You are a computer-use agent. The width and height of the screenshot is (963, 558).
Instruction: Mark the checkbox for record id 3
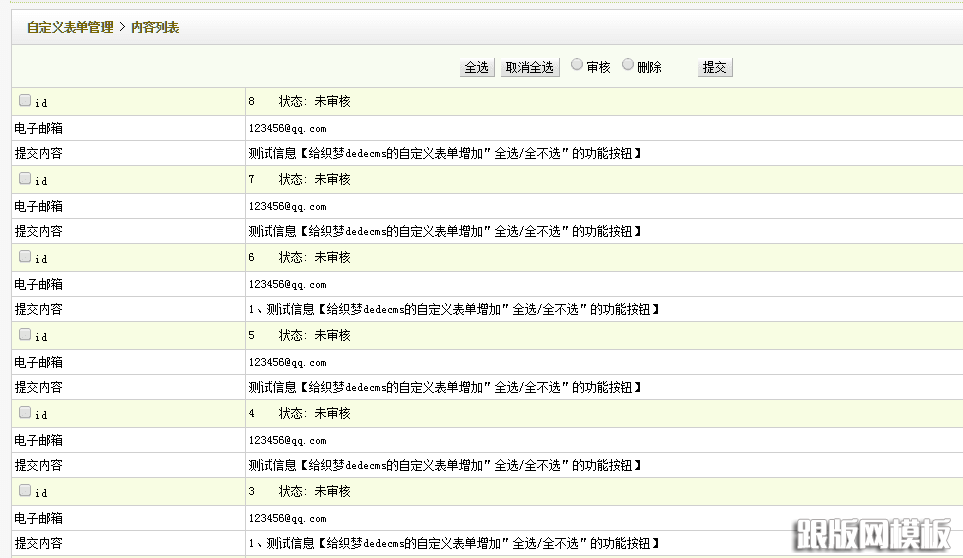[25, 490]
